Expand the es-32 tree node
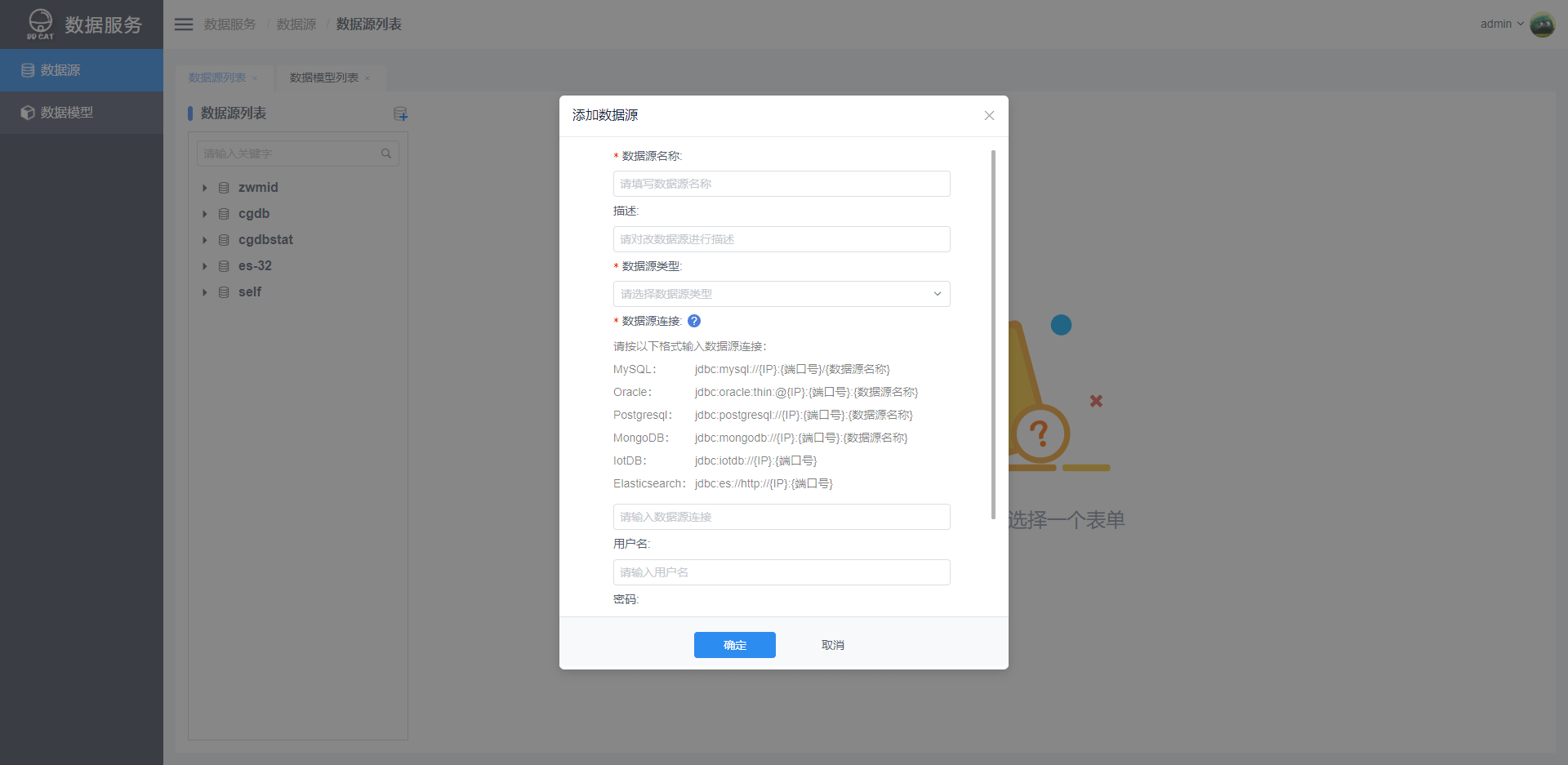Viewport: 1568px width, 765px height. (205, 266)
